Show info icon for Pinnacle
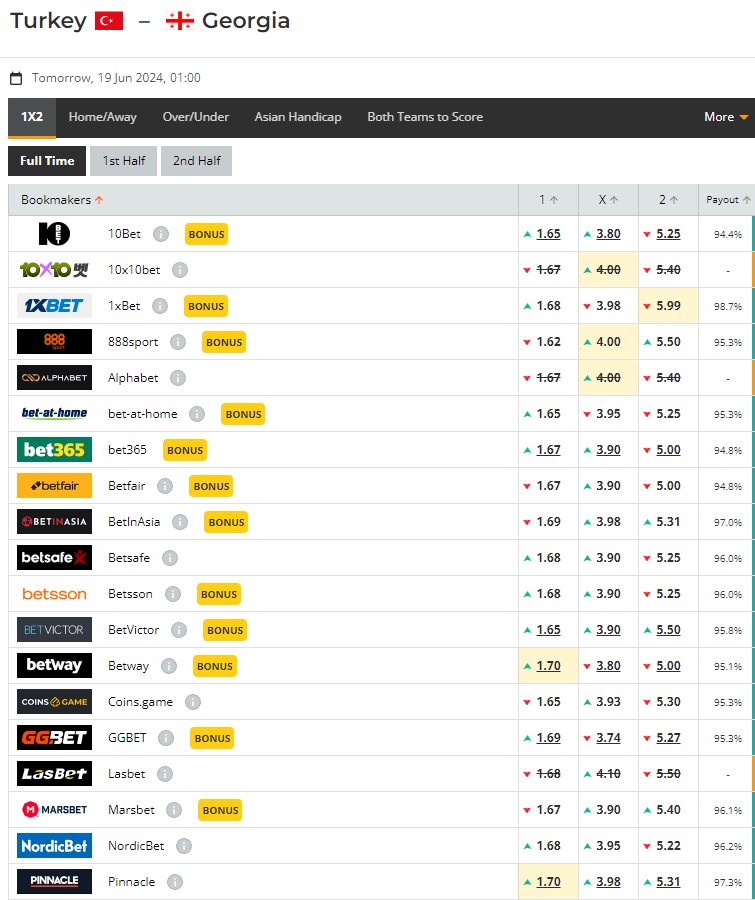 tap(175, 882)
